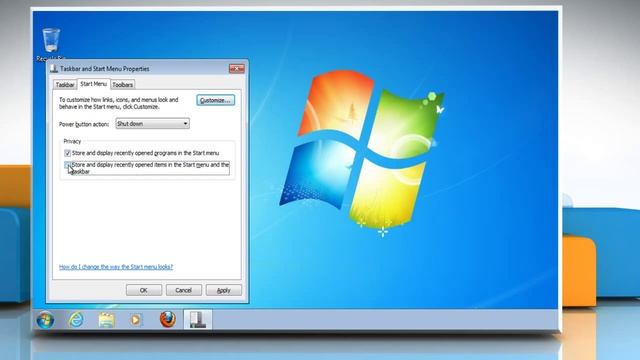Launch Internet Explorer from taskbar

(x=76, y=320)
